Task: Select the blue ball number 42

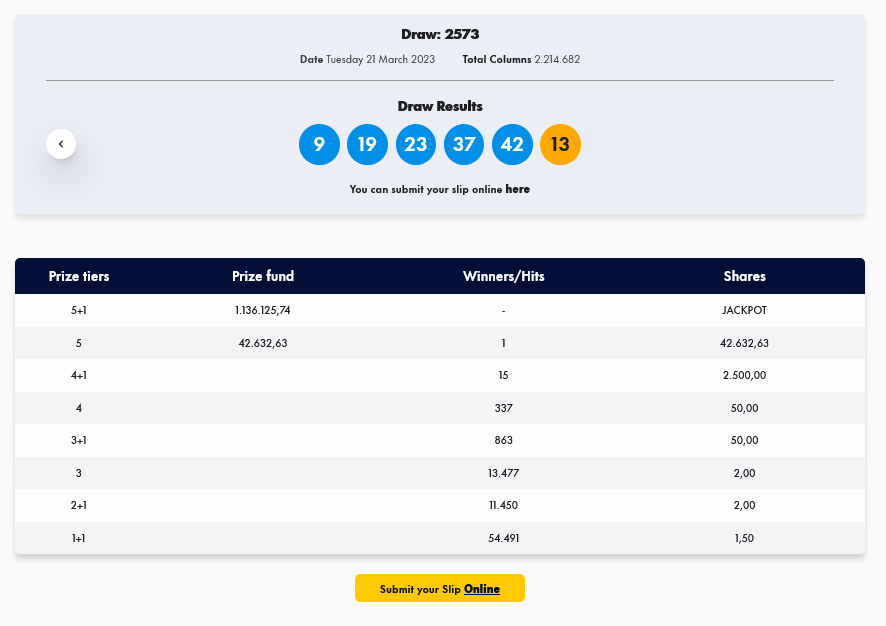Action: [512, 145]
